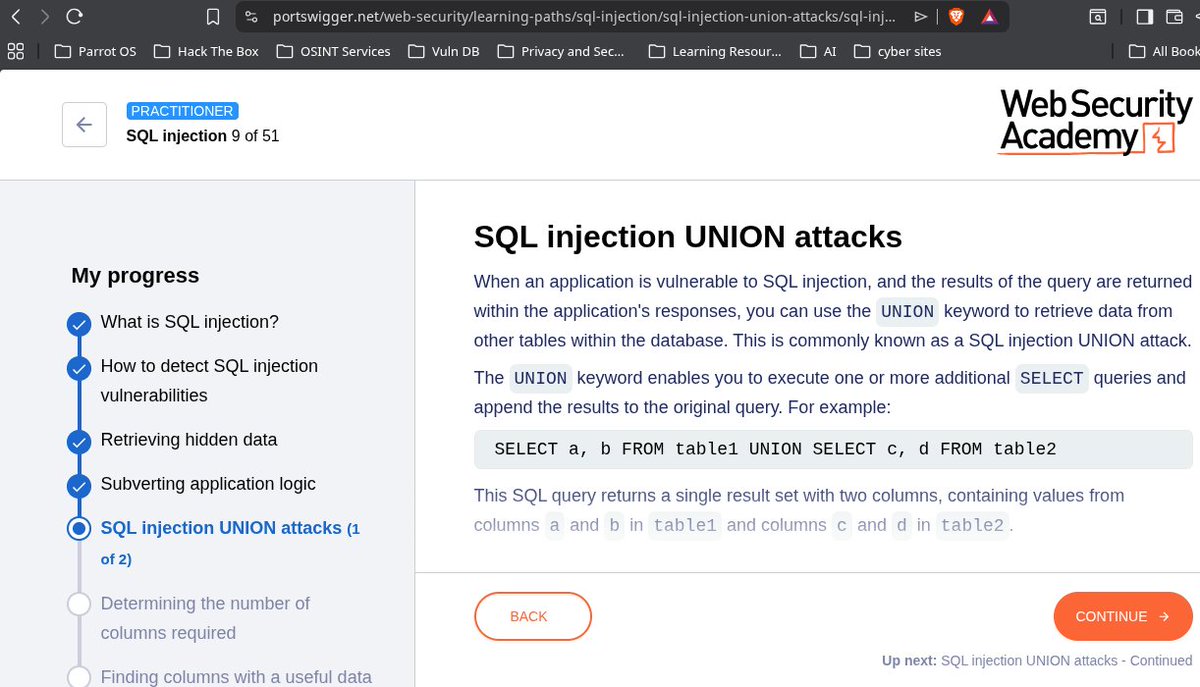
Task: Click checkmark for What is SQL injection?
Action: pos(79,324)
